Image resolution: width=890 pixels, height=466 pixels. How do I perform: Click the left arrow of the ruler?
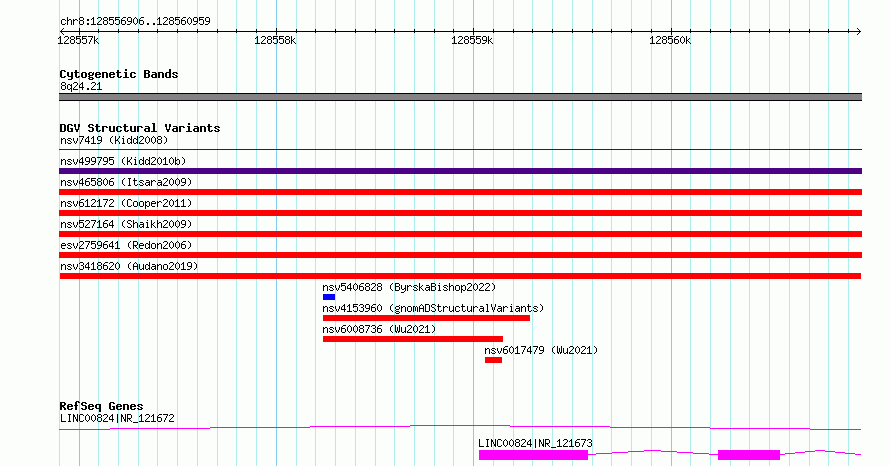pos(62,31)
